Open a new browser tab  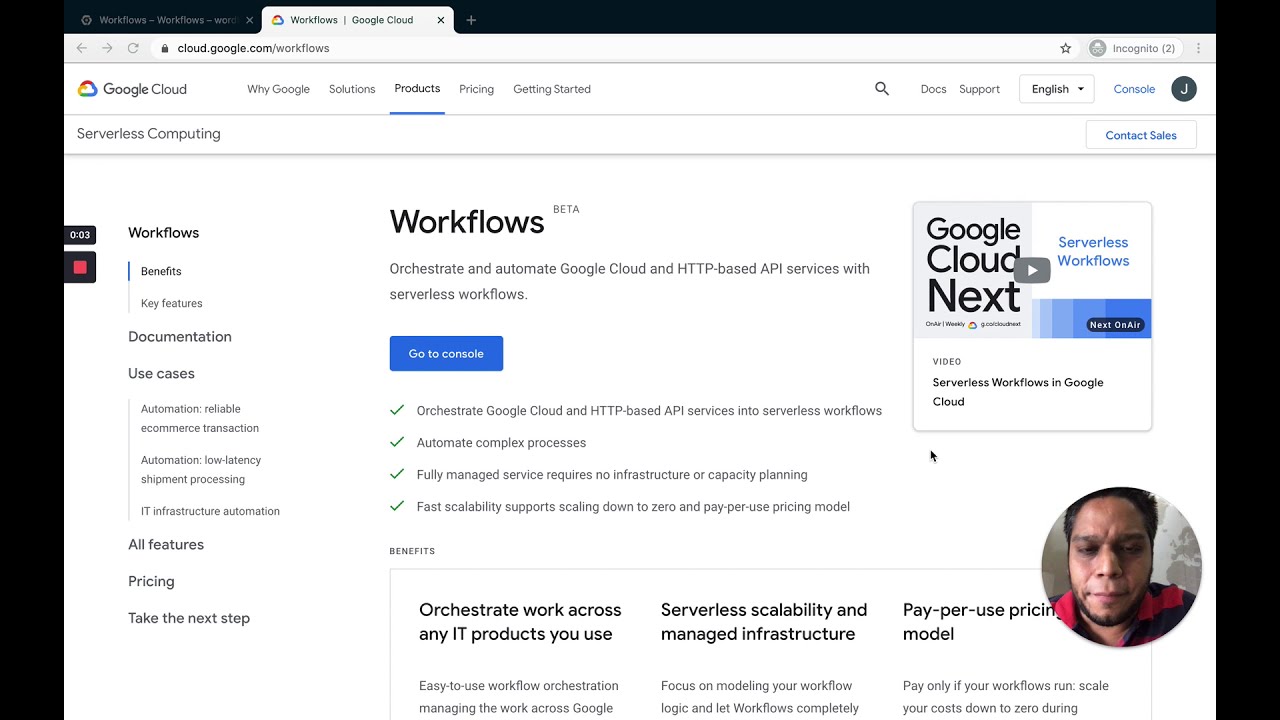point(471,20)
